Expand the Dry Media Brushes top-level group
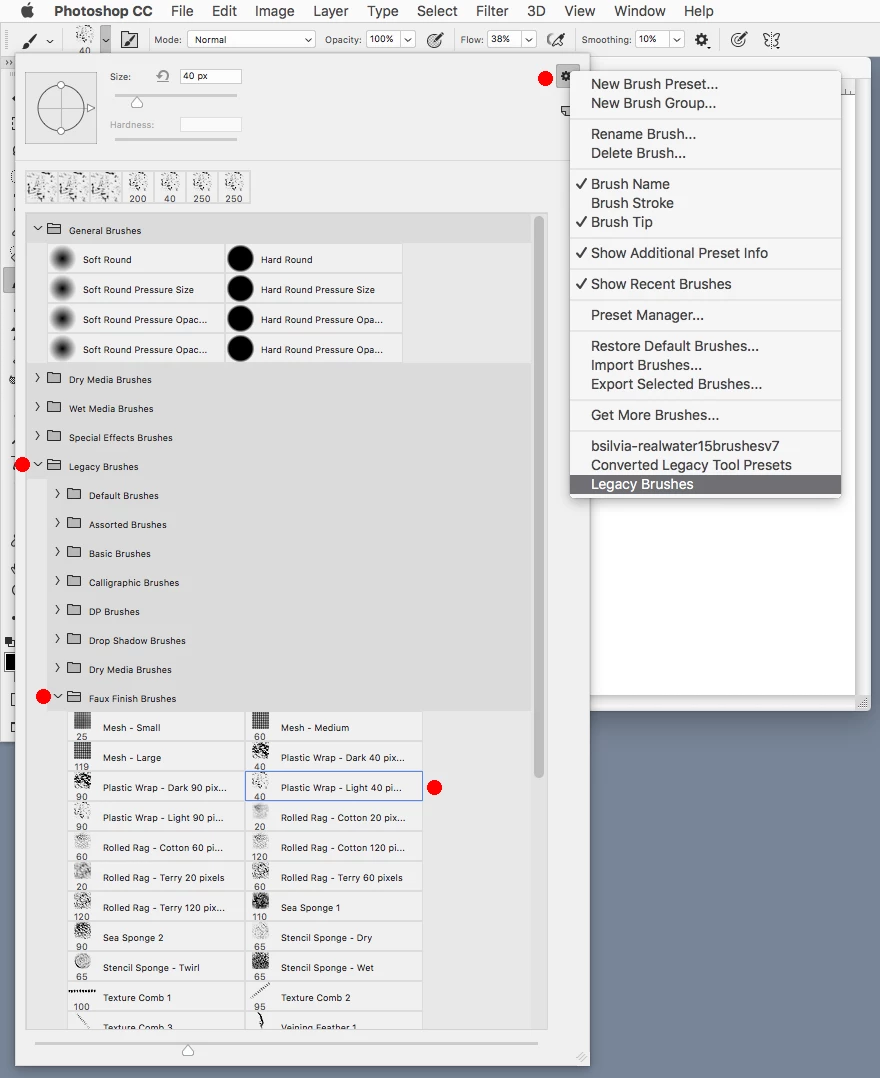 [38, 377]
